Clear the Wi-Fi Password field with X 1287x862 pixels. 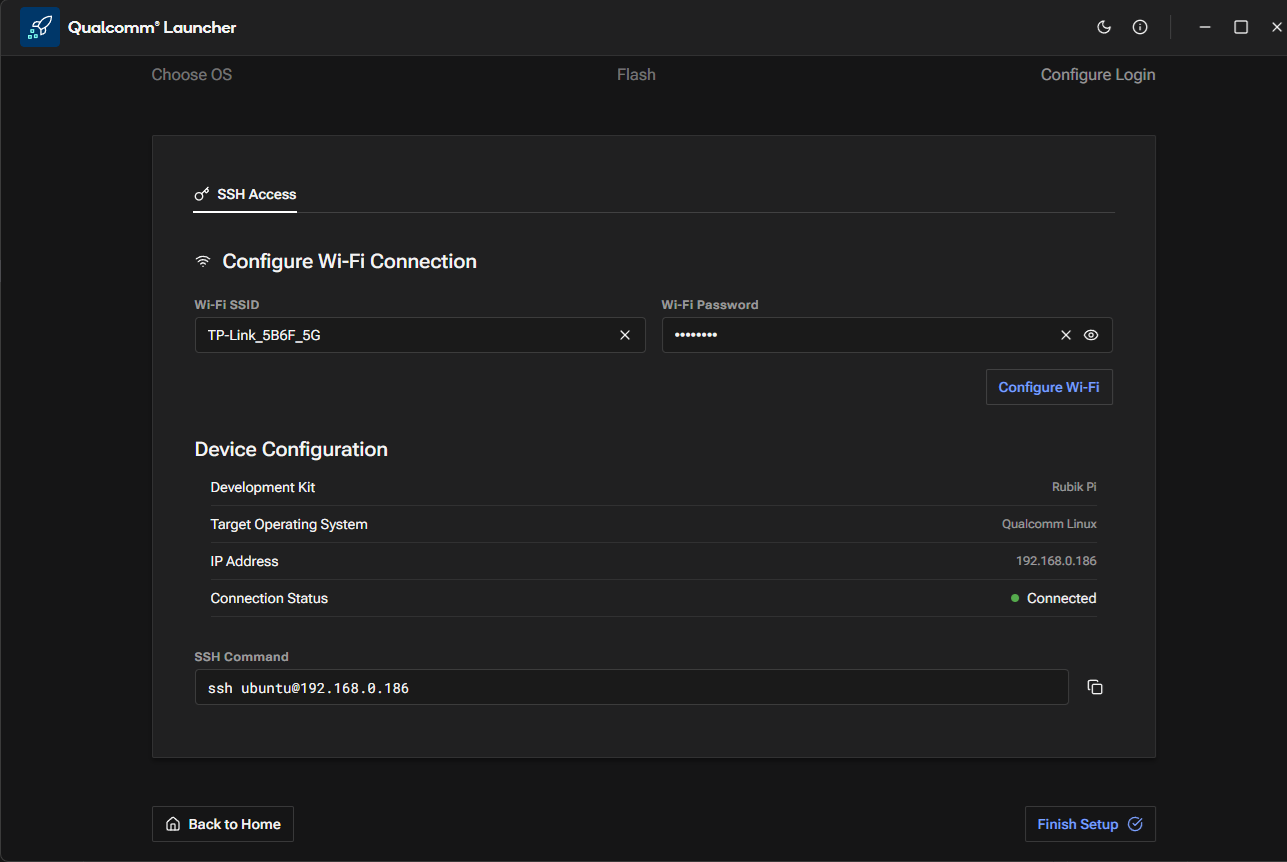click(x=1066, y=335)
